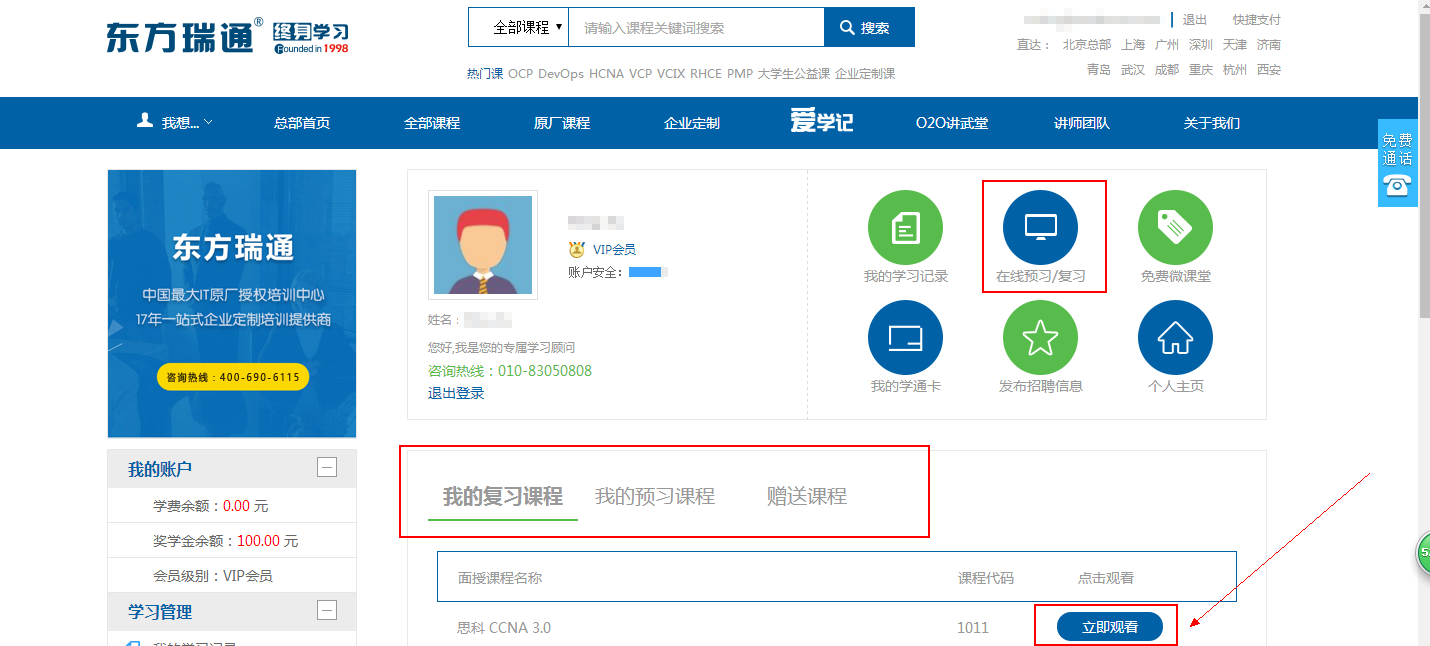Open the 大学生公益课 link
Viewport: 1430px width, 646px height.
click(794, 74)
